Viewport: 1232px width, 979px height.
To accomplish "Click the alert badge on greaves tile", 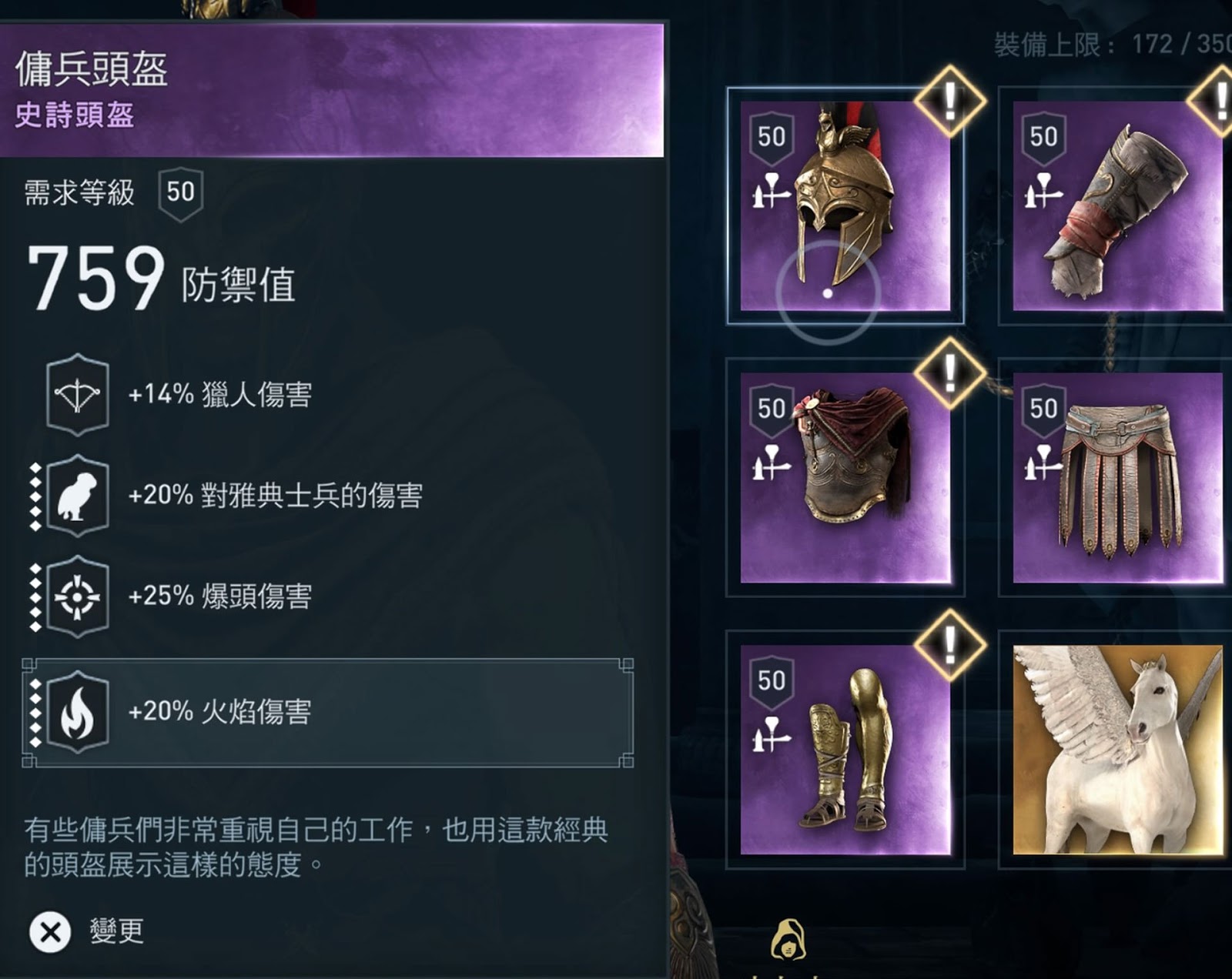I will (x=950, y=645).
